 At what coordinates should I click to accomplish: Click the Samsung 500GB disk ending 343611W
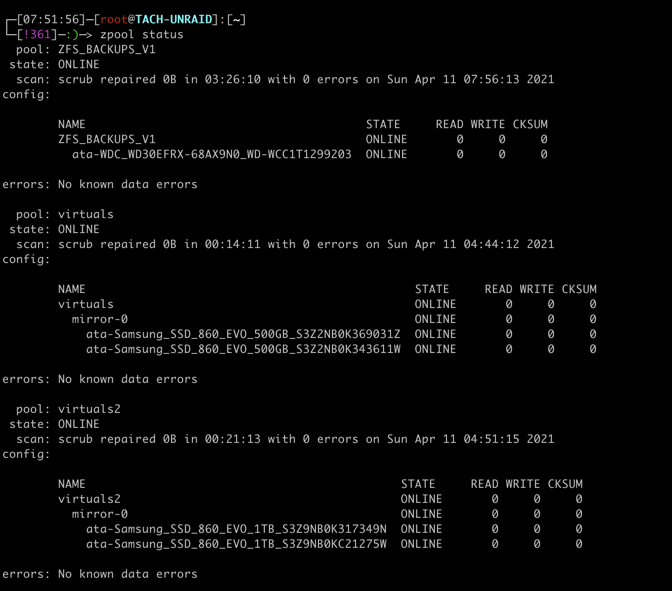click(243, 349)
